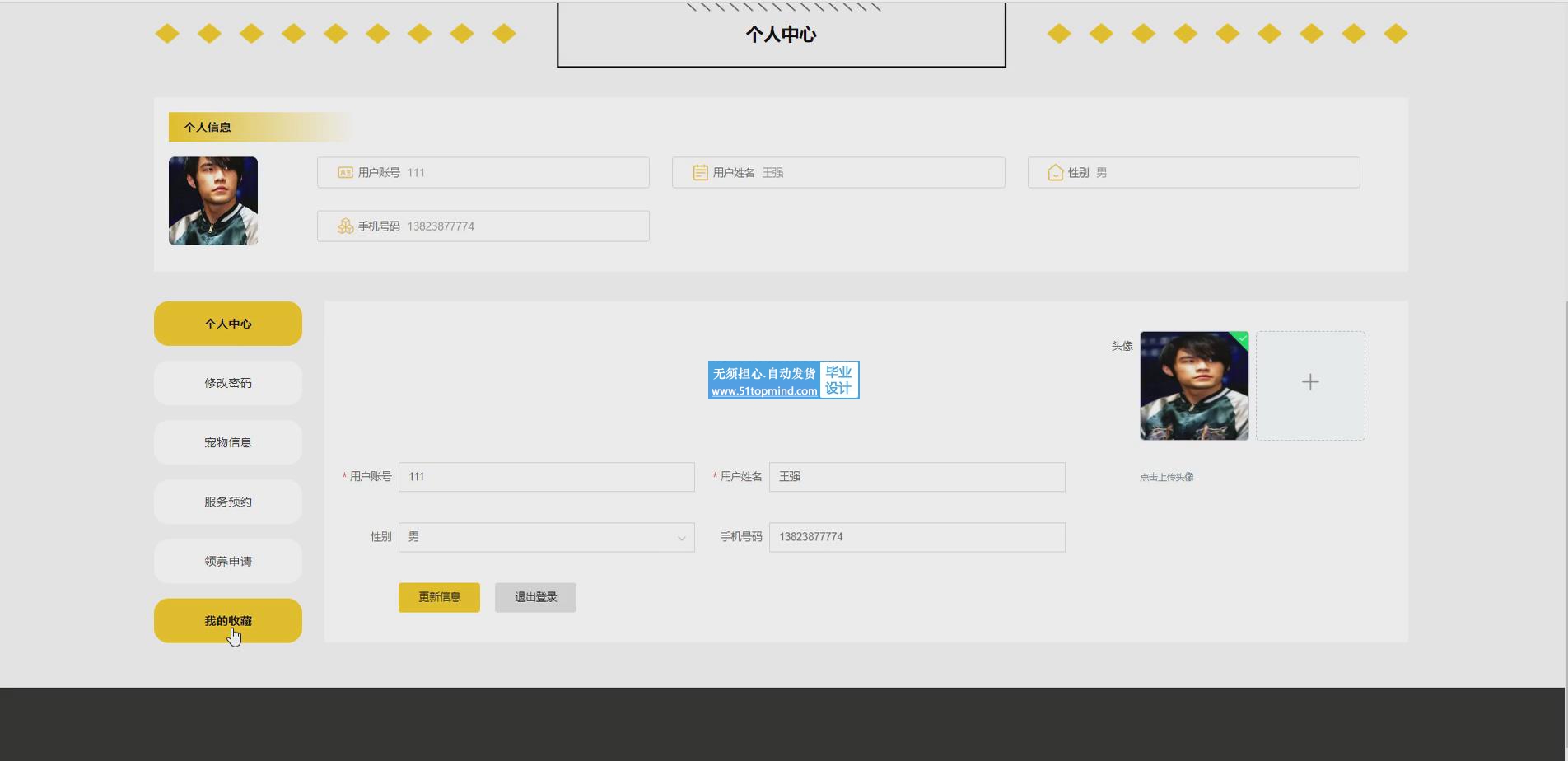Screen dimensions: 1568x761
Task: Click the read-only 用户账号 111 info box
Action: (483, 172)
